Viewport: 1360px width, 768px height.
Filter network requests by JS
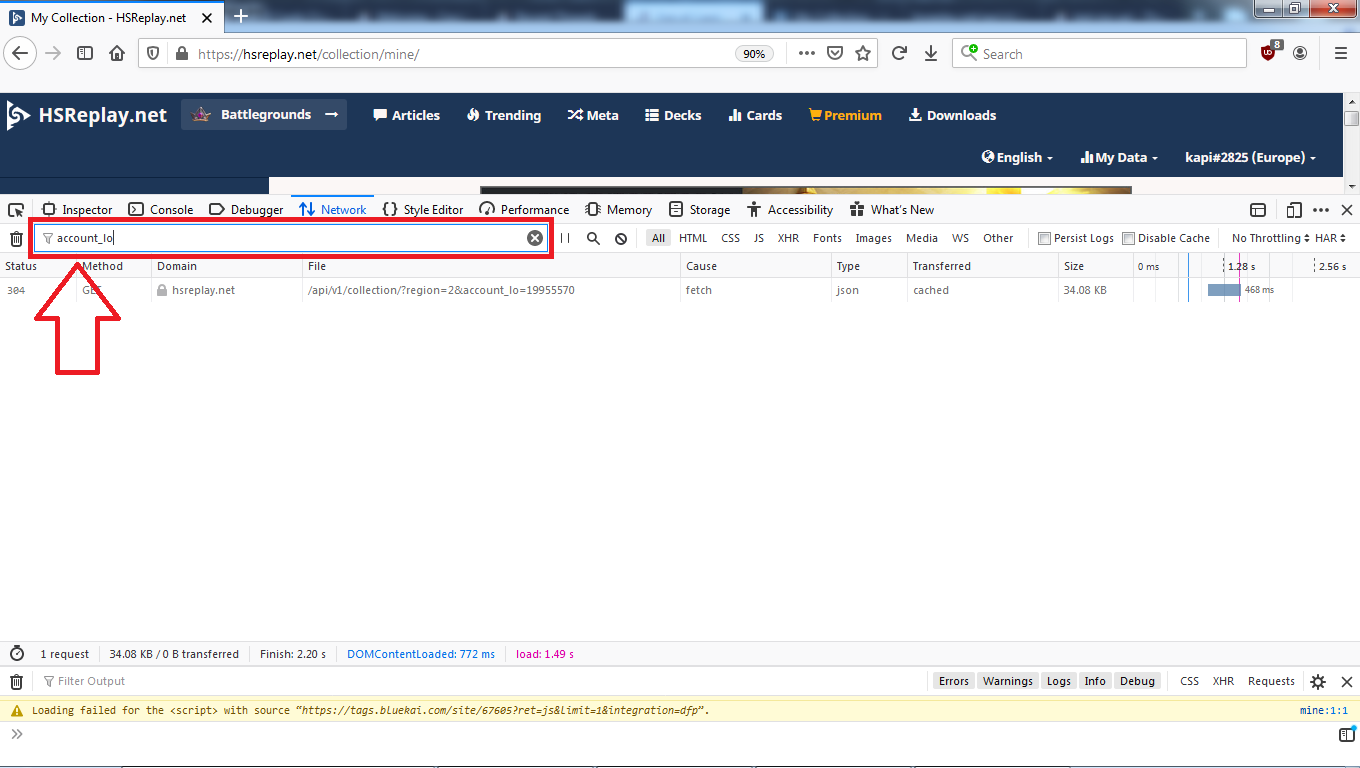click(759, 238)
